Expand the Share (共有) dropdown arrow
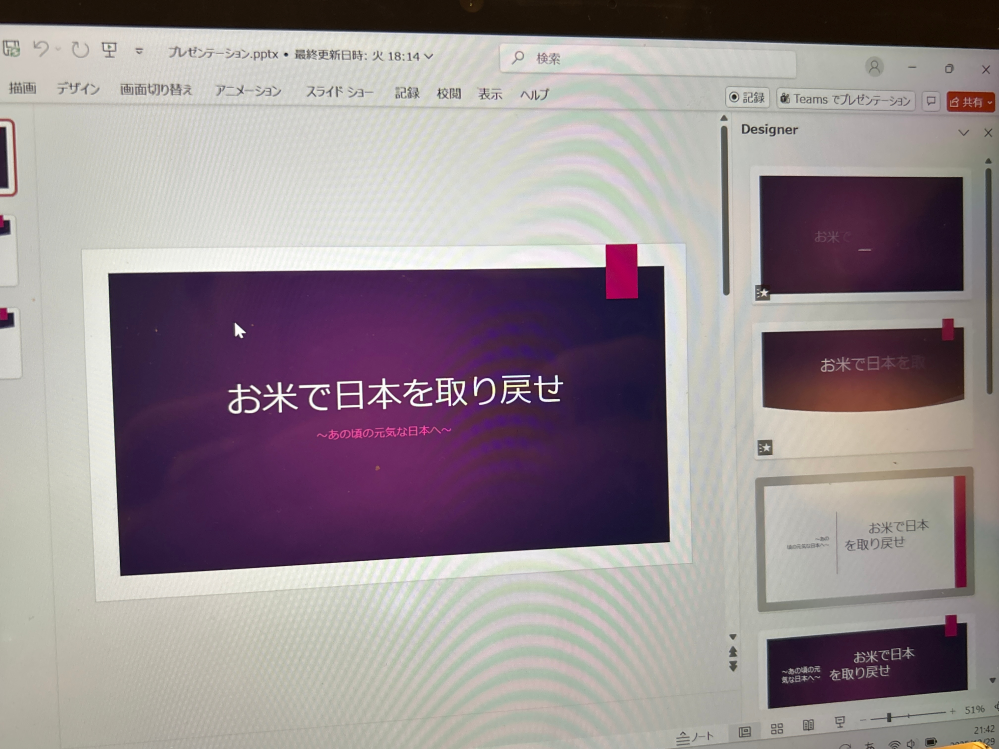The image size is (999, 749). click(x=988, y=100)
